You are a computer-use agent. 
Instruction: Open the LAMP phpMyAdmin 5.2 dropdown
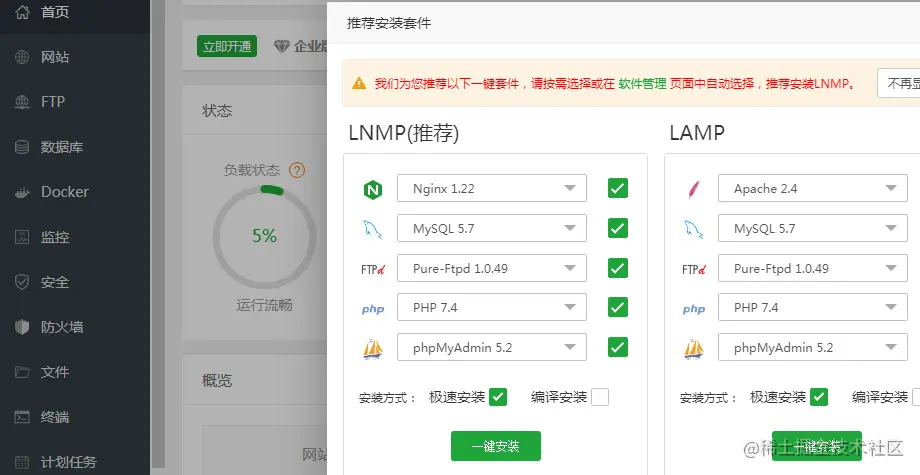click(813, 347)
